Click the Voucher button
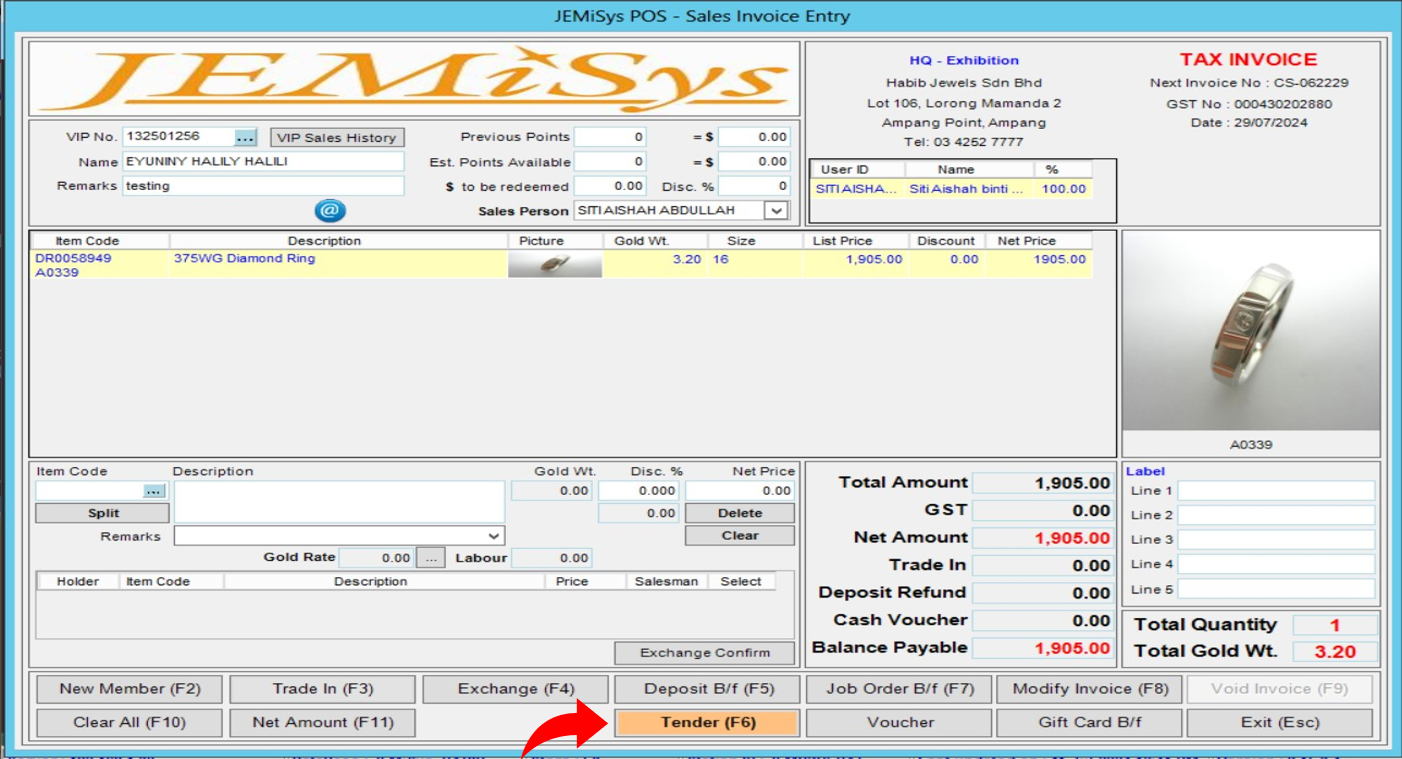The width and height of the screenshot is (1402, 759). point(900,722)
